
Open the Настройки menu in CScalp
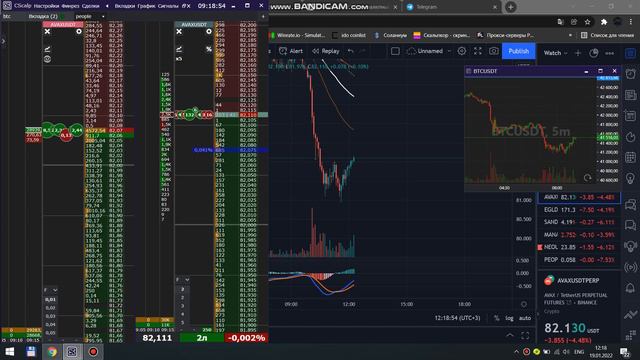(47, 6)
